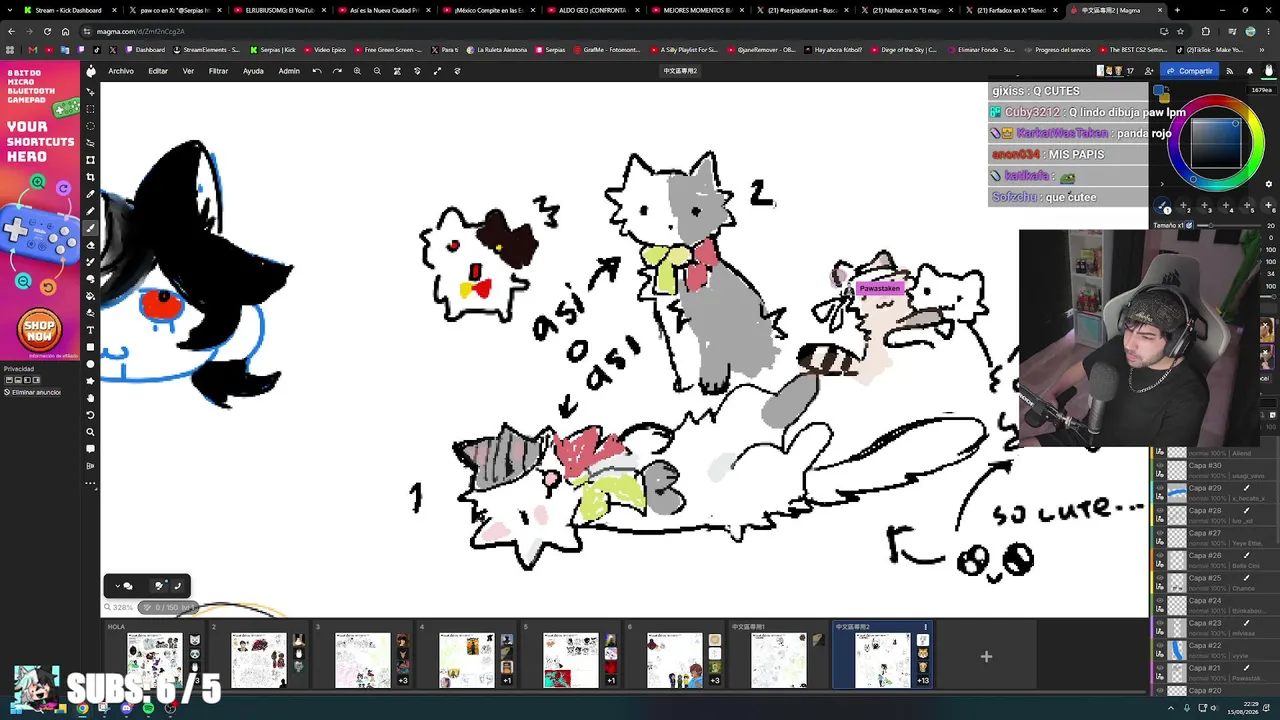Select the transform tool
The height and width of the screenshot is (720, 1280).
(x=90, y=160)
